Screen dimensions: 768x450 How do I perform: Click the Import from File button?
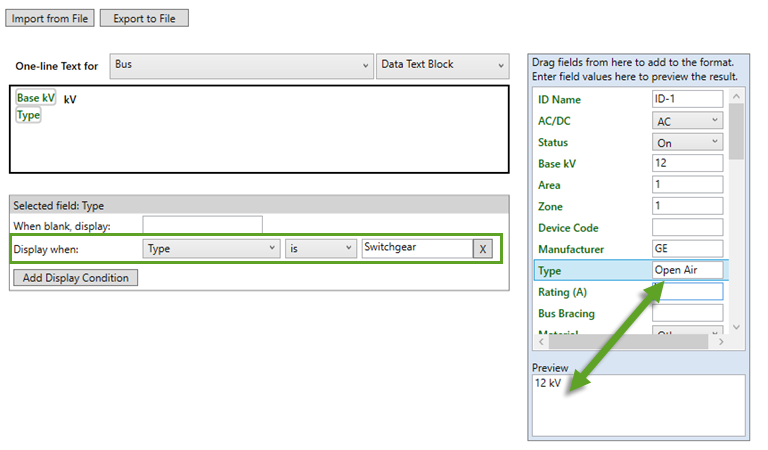[51, 18]
